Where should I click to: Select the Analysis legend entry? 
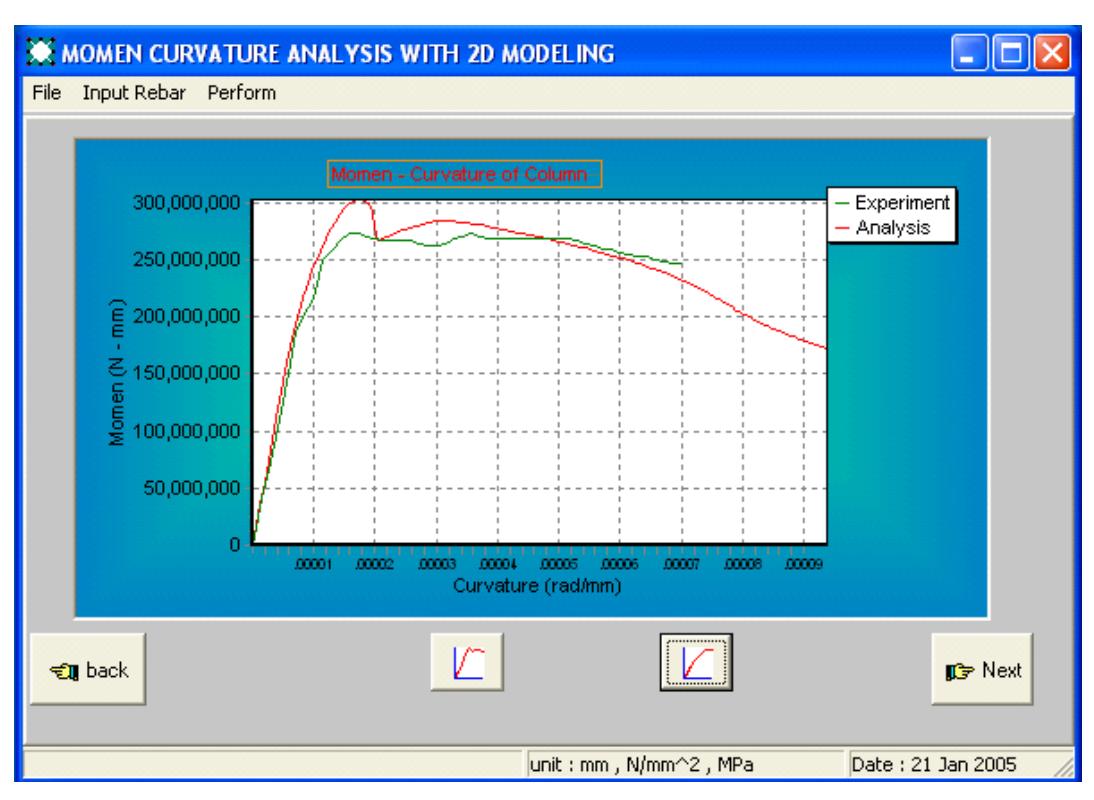click(883, 227)
